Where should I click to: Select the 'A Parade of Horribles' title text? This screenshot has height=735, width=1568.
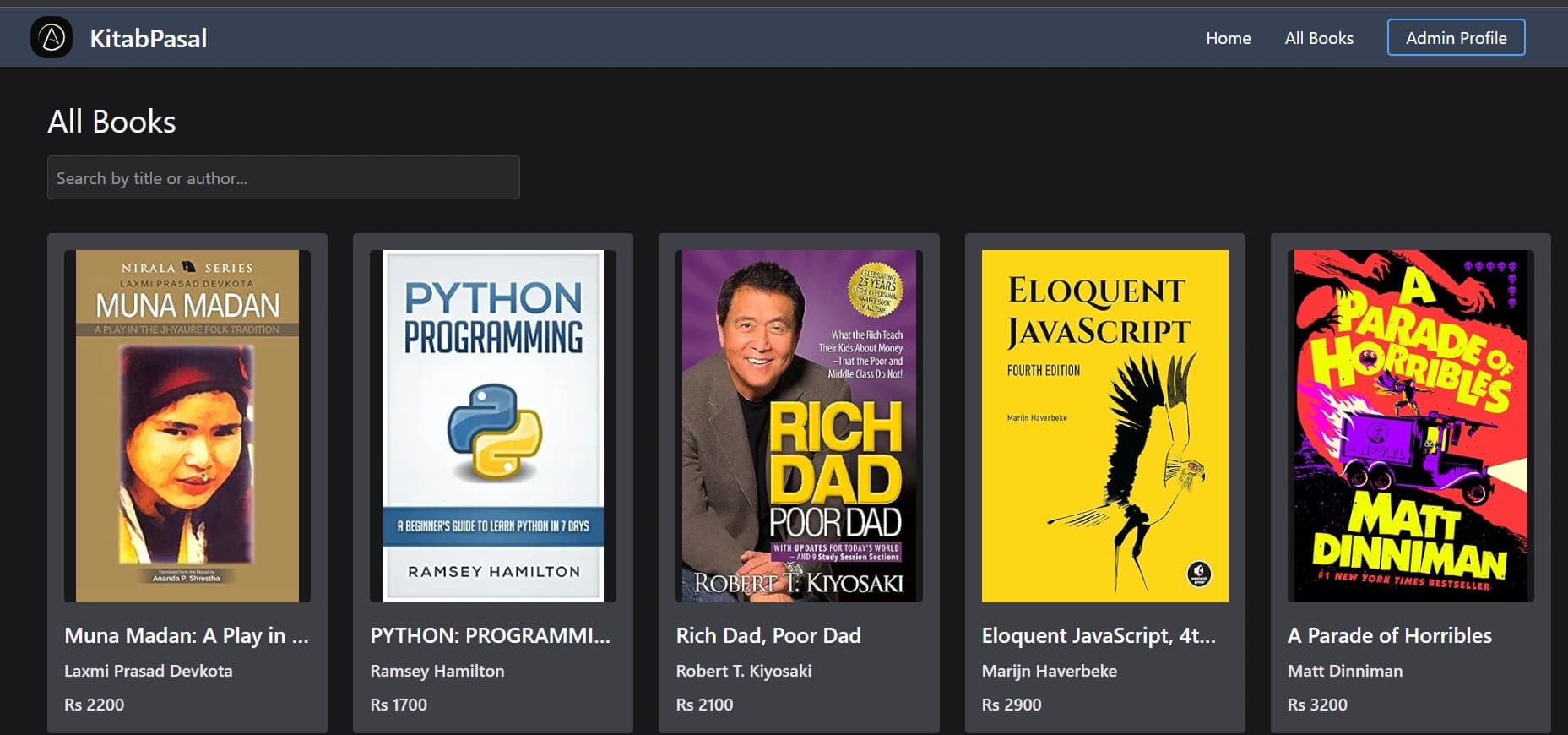1390,635
